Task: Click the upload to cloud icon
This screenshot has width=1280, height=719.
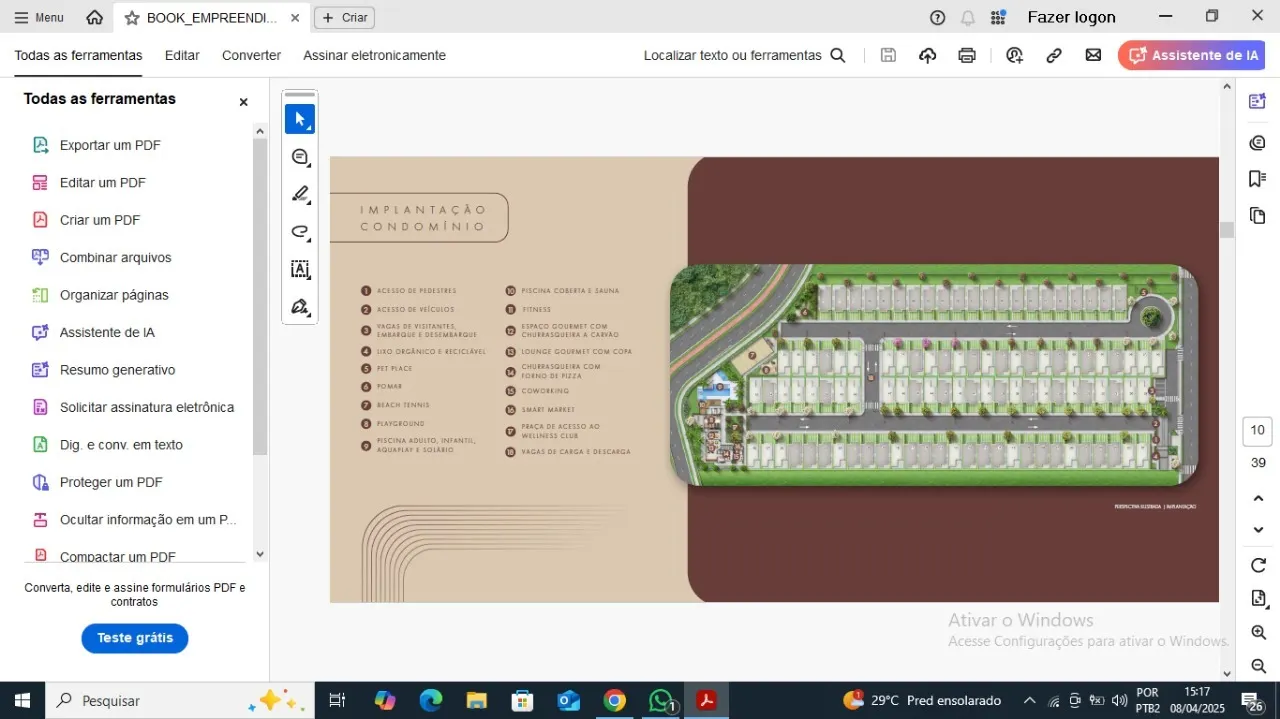Action: pos(928,55)
